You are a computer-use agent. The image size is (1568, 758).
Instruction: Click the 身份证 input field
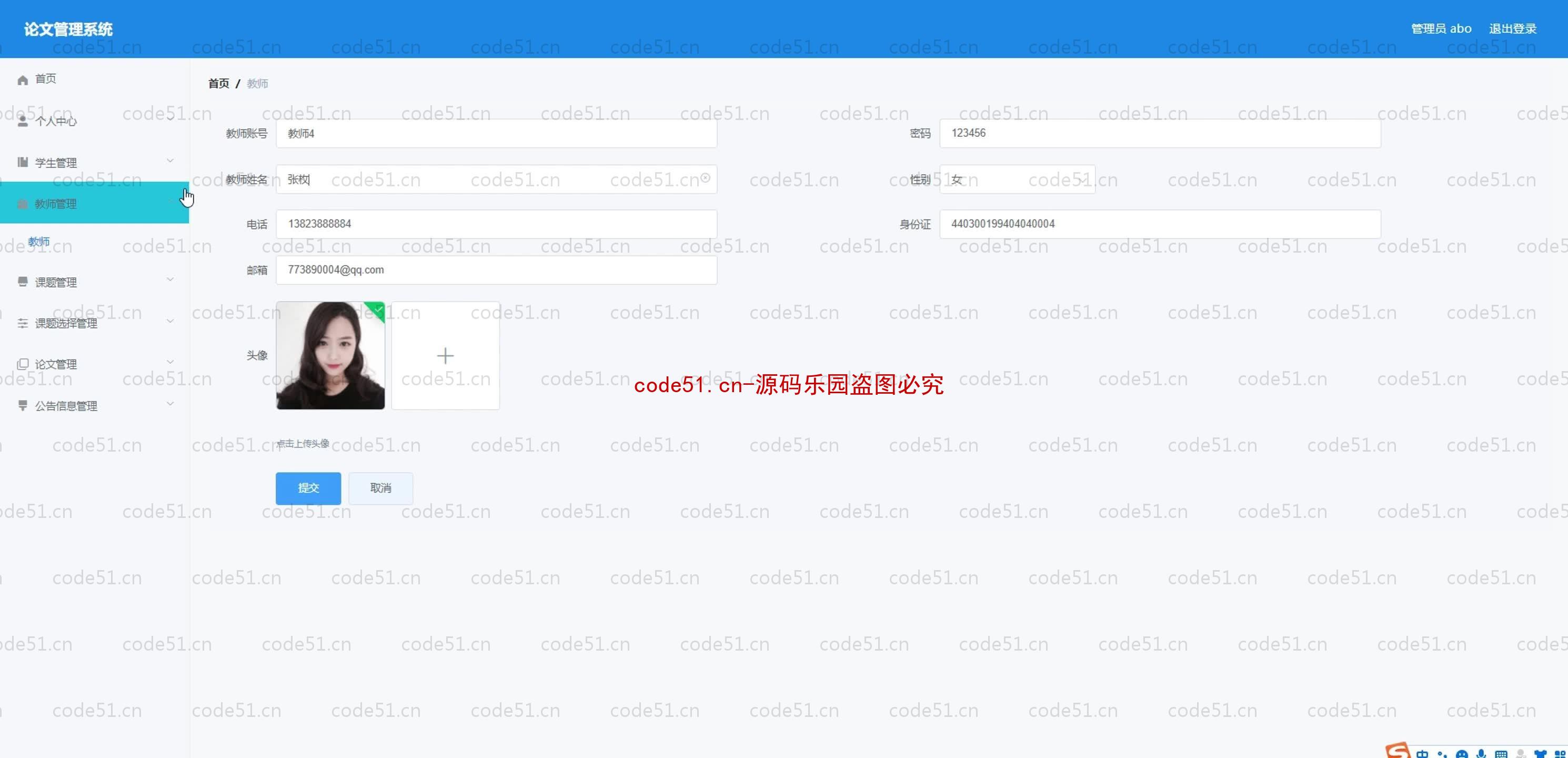[1160, 224]
